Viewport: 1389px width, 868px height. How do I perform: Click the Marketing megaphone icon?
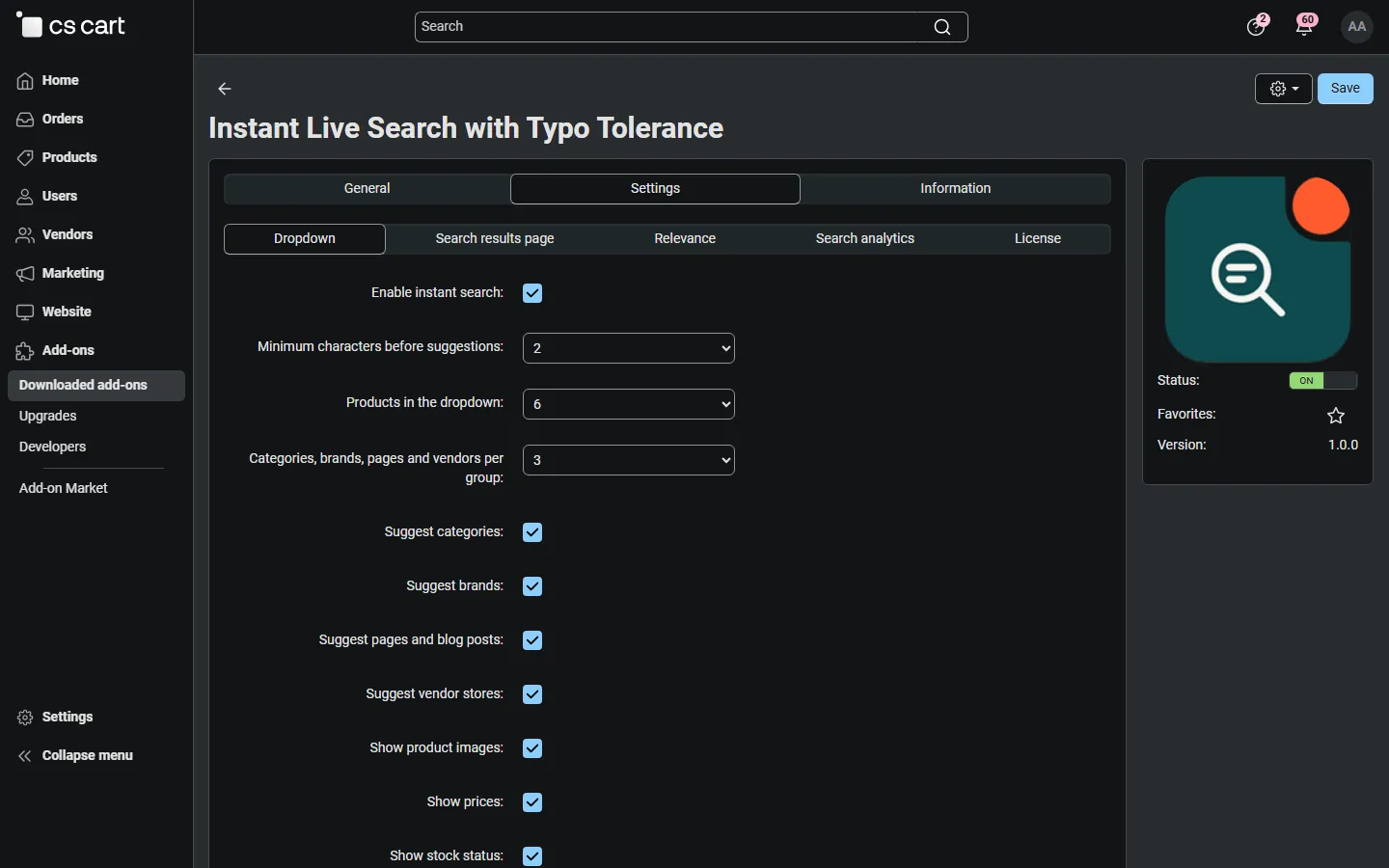pos(25,274)
